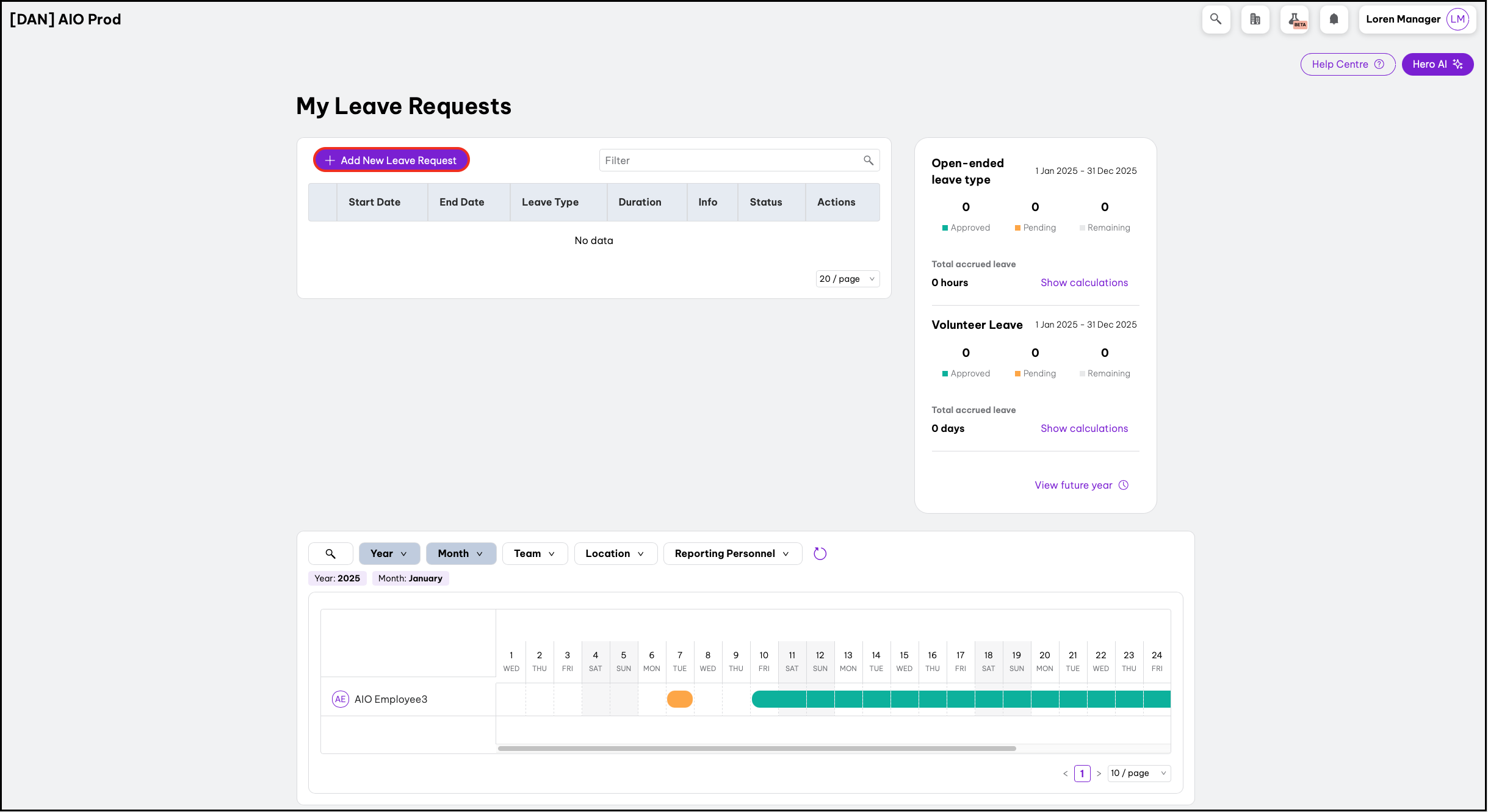Screen dimensions: 1488x812
Task: Open the notifications bell
Action: click(x=1334, y=20)
